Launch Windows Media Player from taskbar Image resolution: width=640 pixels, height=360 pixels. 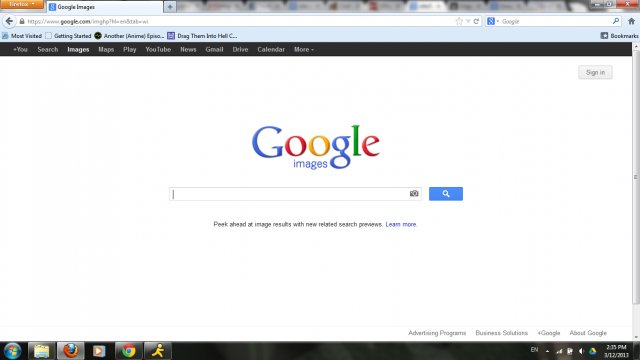[99, 351]
